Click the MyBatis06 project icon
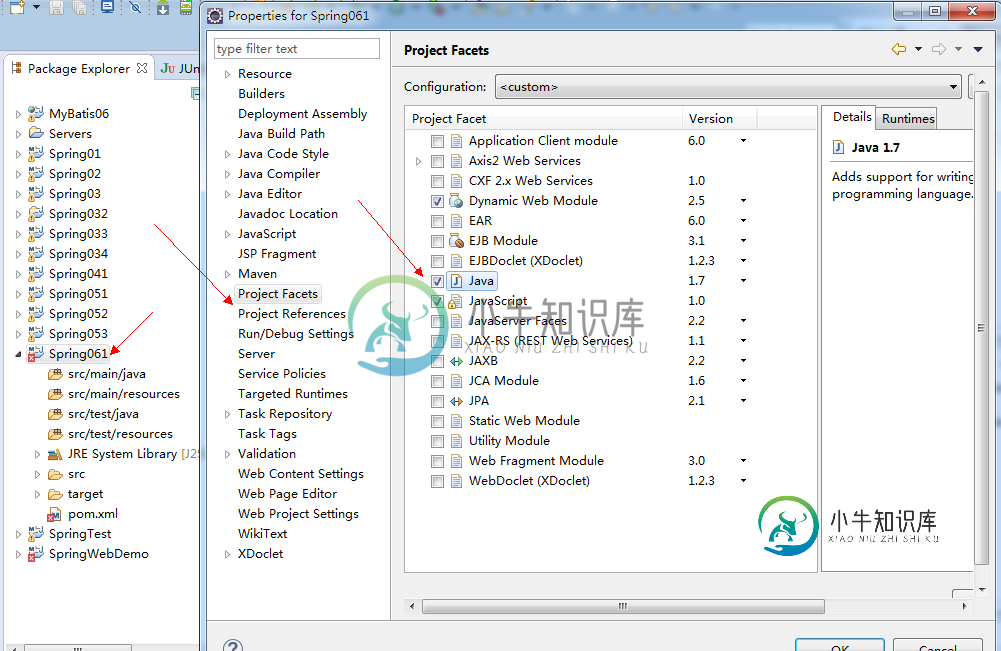This screenshot has height=651, width=1001. click(x=36, y=114)
